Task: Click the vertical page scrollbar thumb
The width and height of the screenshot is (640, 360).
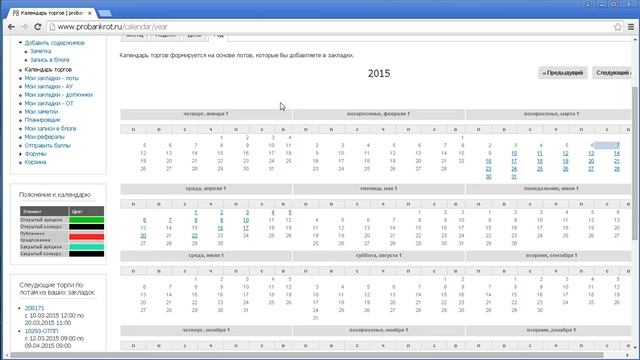Action: tap(635, 163)
